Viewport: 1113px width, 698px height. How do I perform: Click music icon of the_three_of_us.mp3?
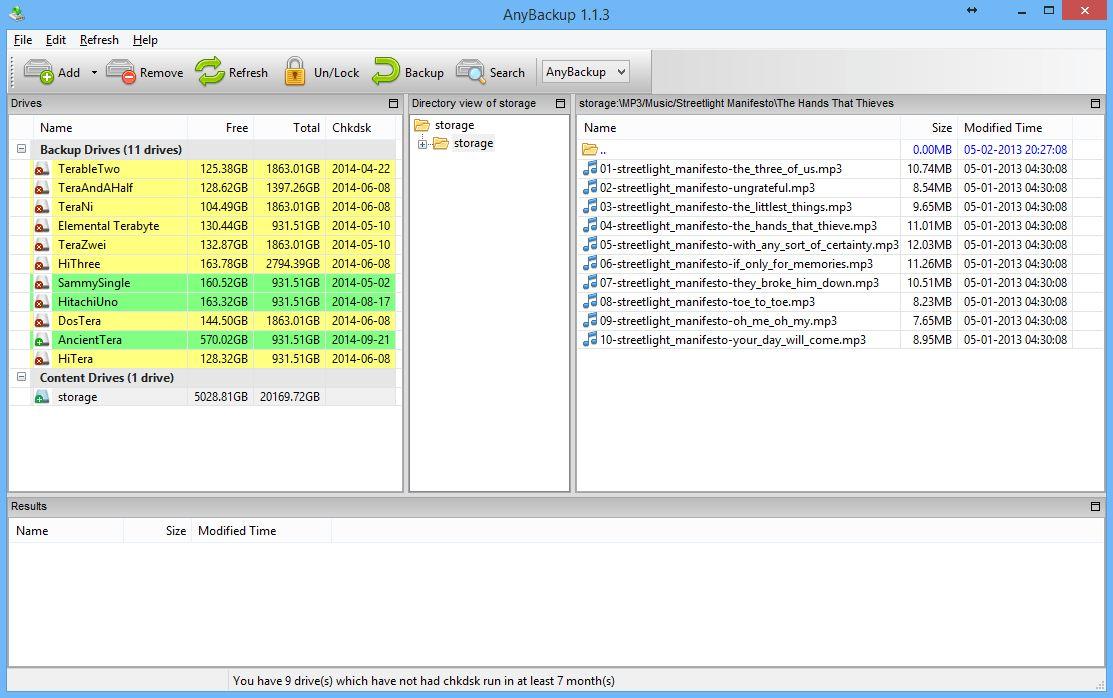[x=590, y=168]
